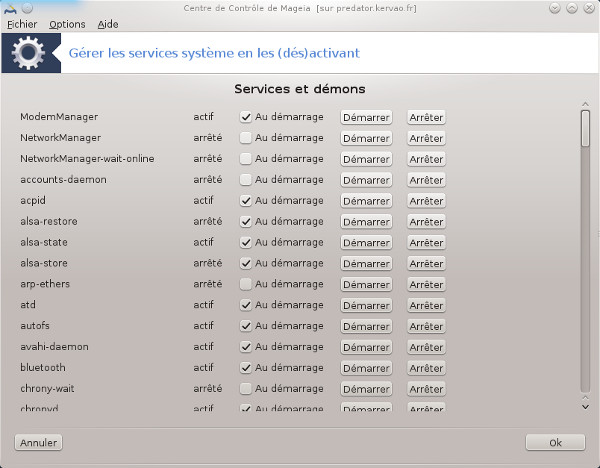Viewport: 600px width, 468px height.
Task: Start the alsa-restore service
Action: [366, 222]
